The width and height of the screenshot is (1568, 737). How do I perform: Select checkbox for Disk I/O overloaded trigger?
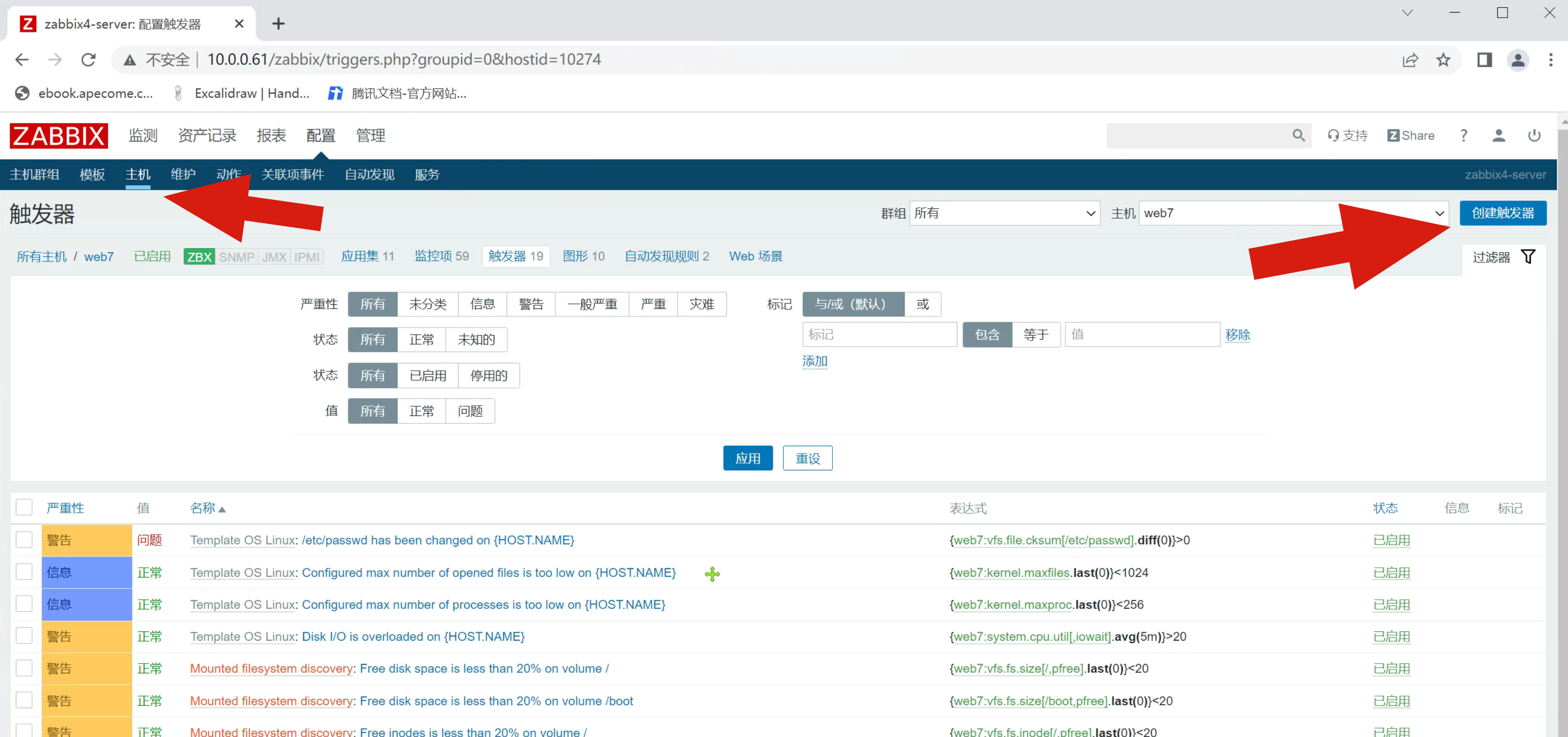[24, 636]
